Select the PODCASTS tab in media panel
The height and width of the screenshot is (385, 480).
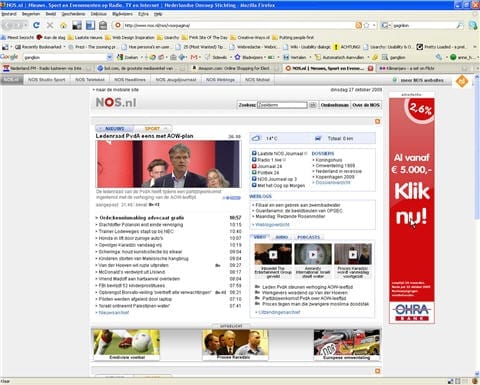(309, 237)
